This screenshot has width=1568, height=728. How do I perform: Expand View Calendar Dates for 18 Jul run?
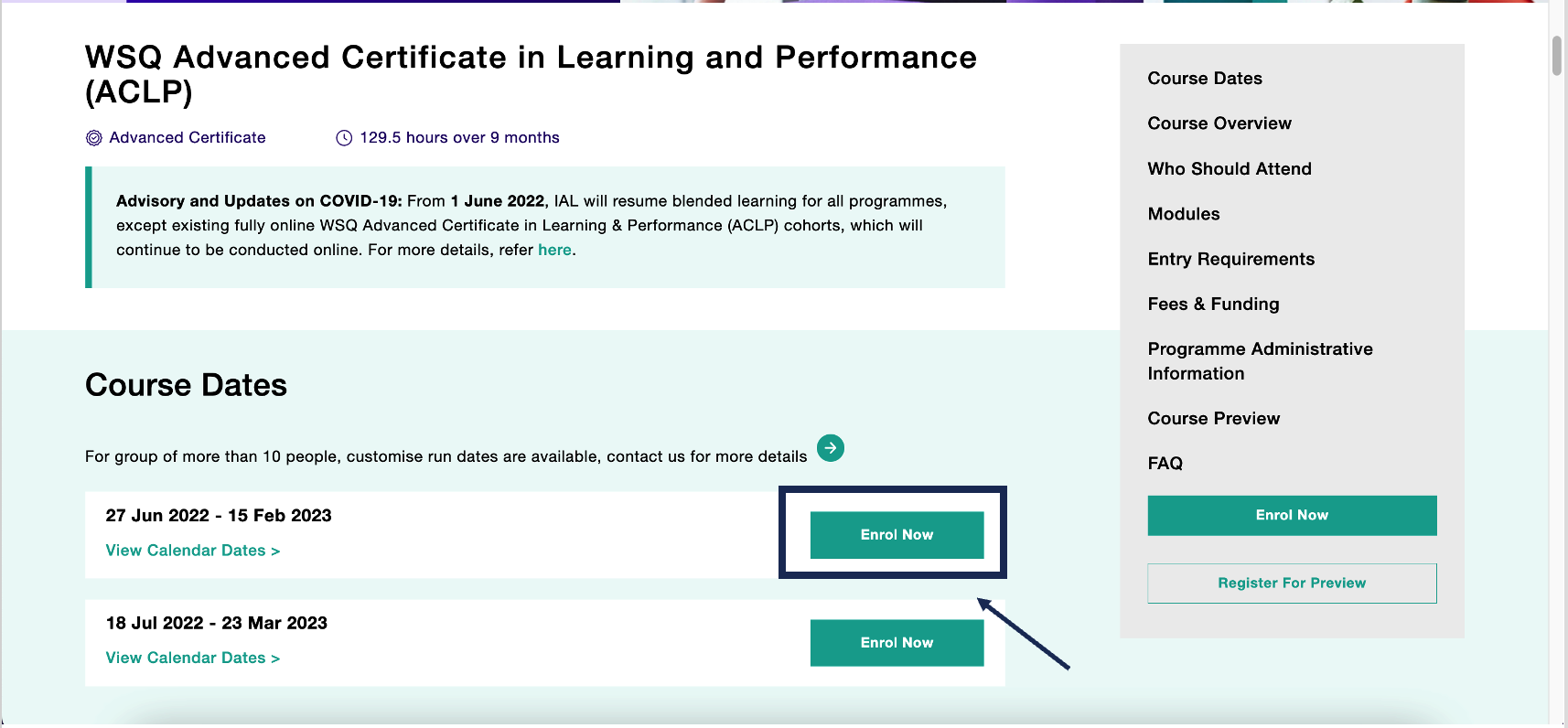[193, 658]
